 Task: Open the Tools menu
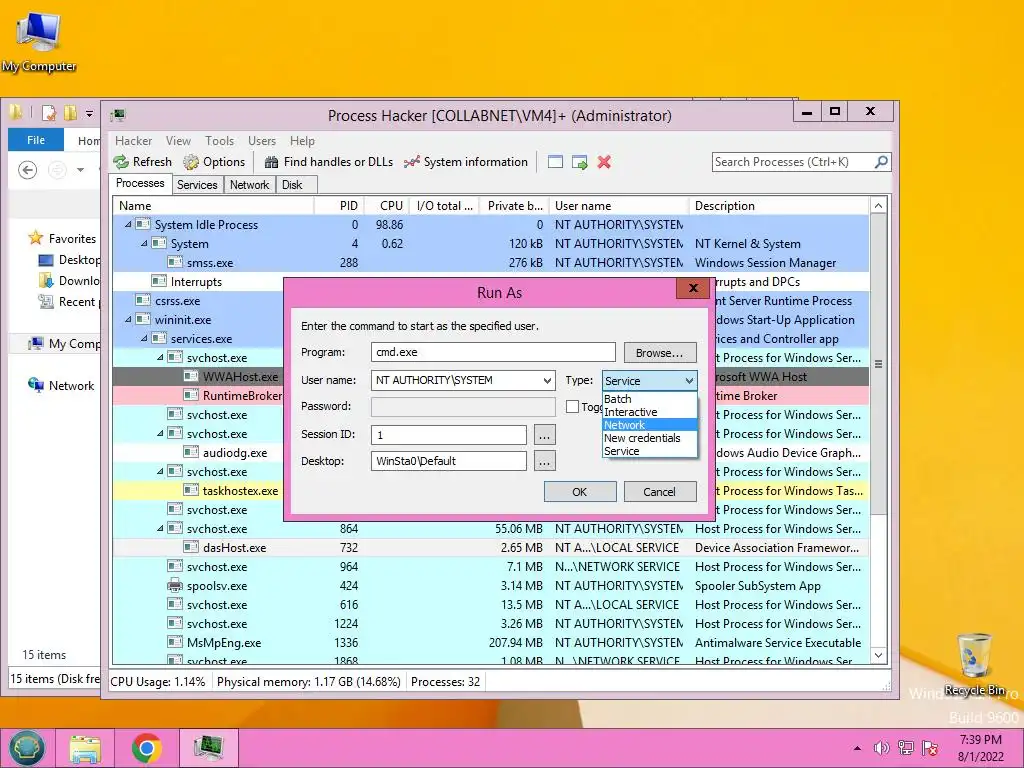pos(219,141)
